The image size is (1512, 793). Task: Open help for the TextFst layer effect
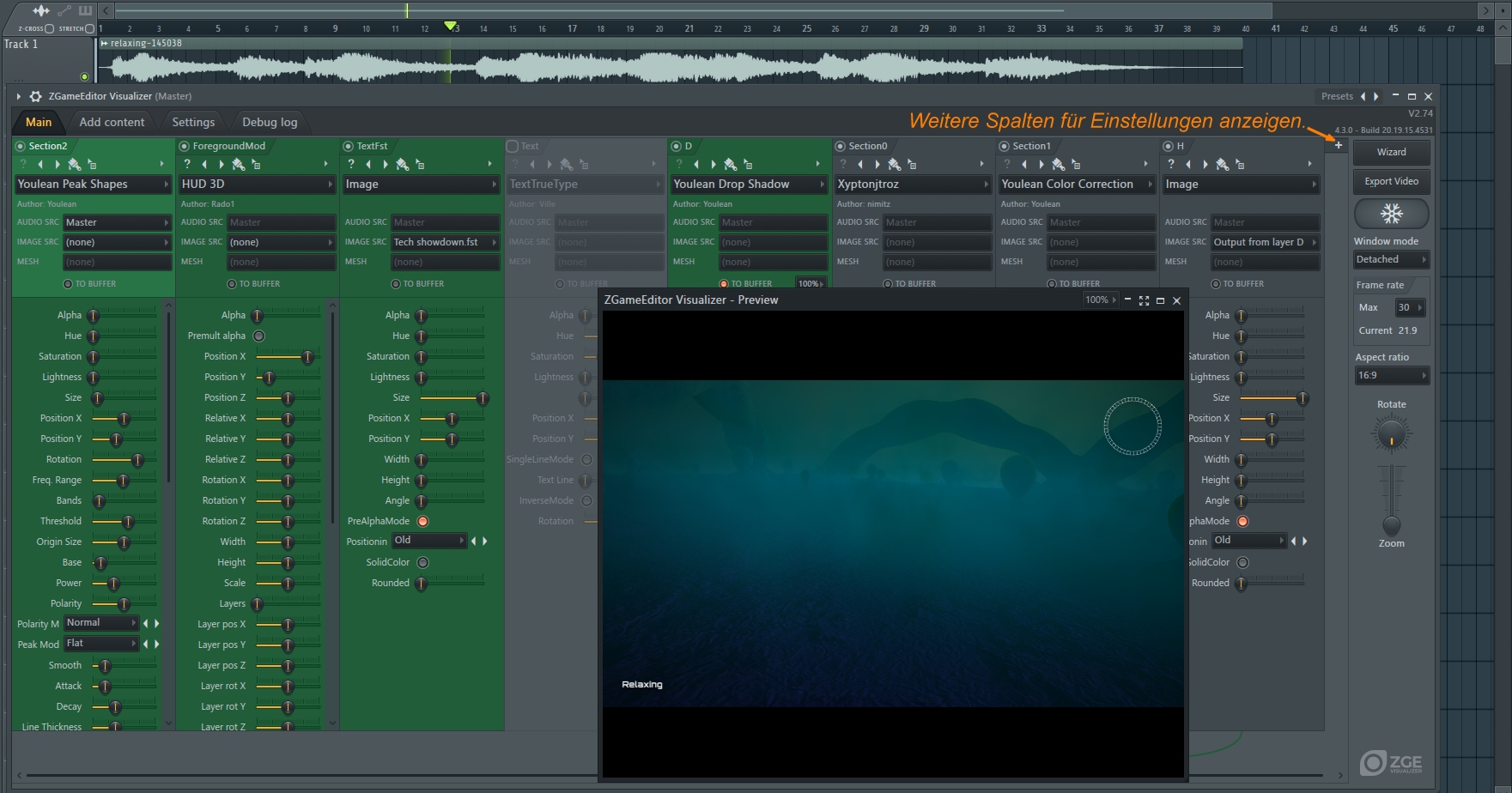tap(350, 164)
